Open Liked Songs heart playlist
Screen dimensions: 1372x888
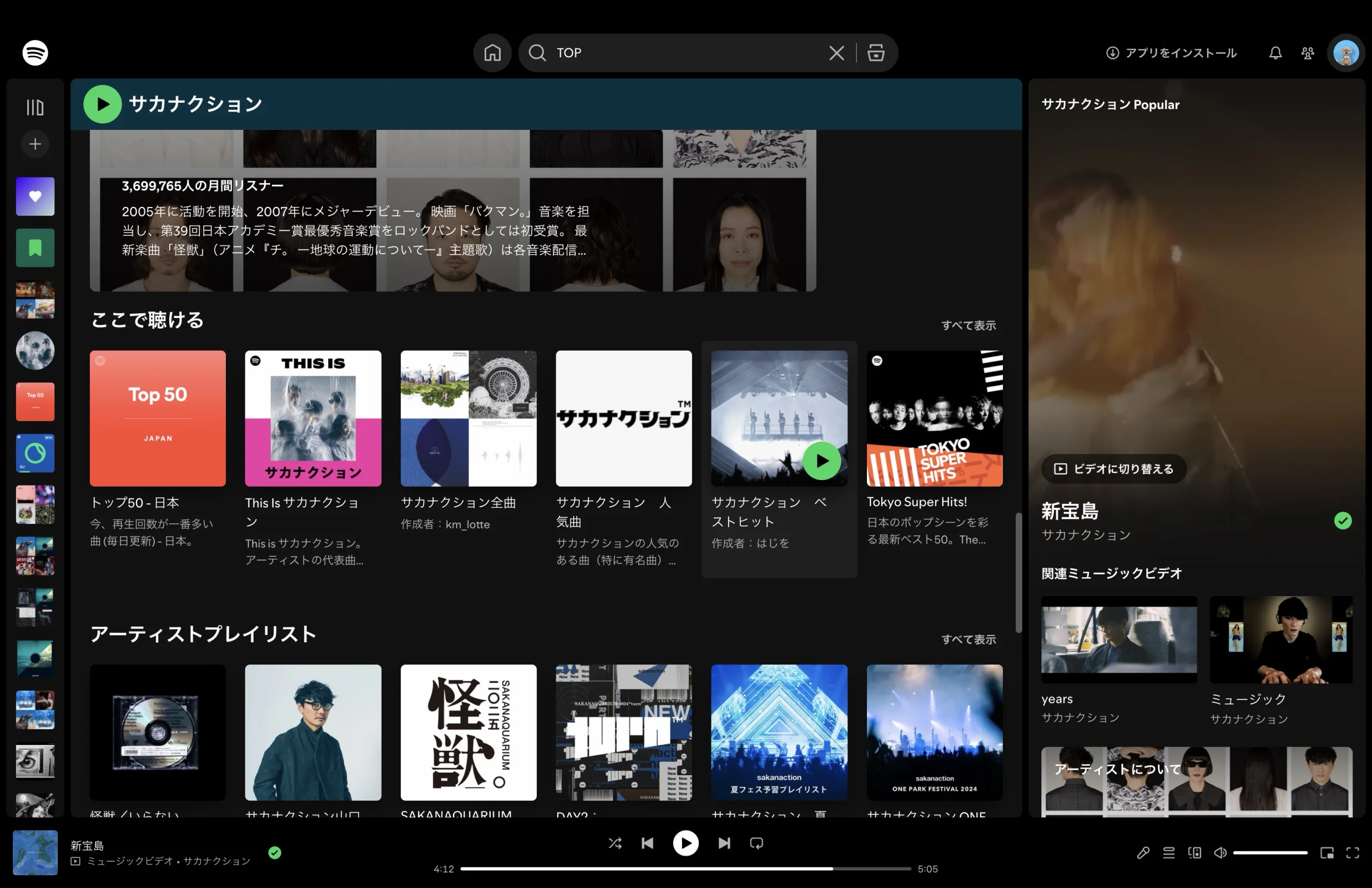[x=35, y=196]
